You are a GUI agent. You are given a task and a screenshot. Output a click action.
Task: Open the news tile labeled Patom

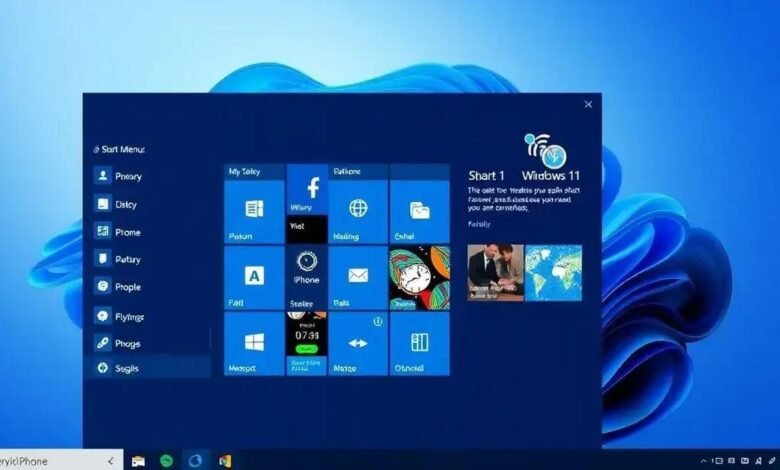(x=254, y=212)
